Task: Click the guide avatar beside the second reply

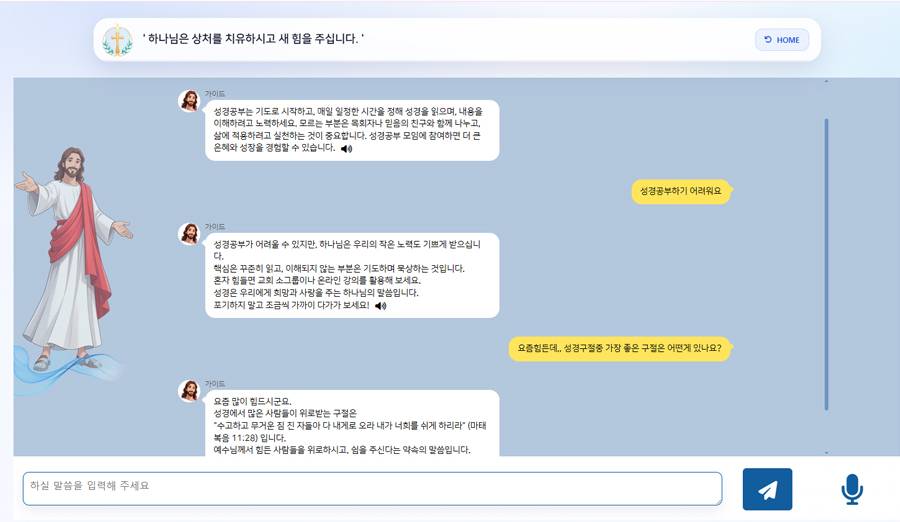Action: point(189,234)
